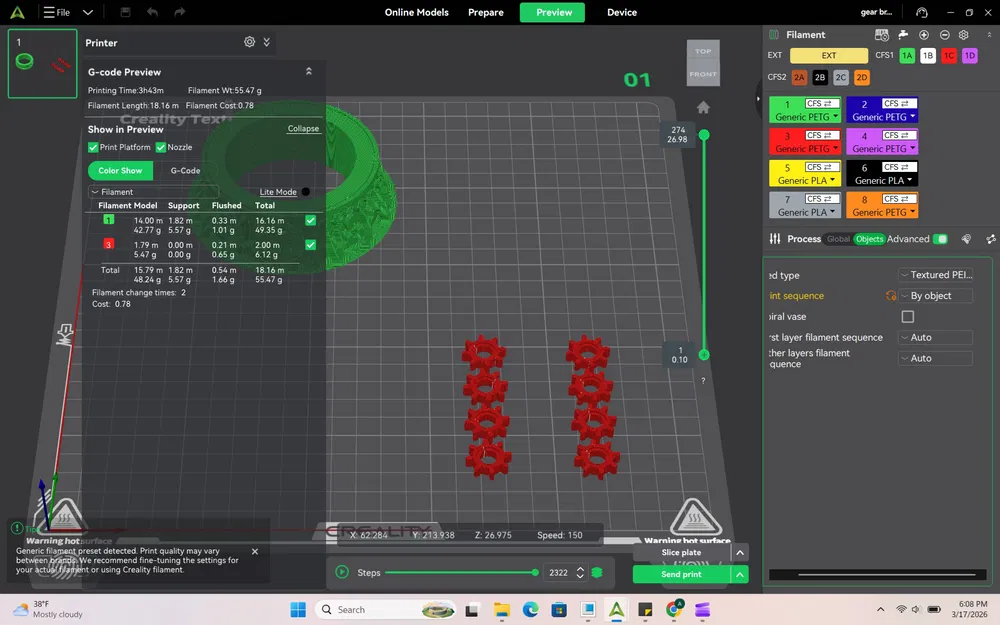Switch to the Device tab
This screenshot has width=1000, height=625.
click(622, 12)
